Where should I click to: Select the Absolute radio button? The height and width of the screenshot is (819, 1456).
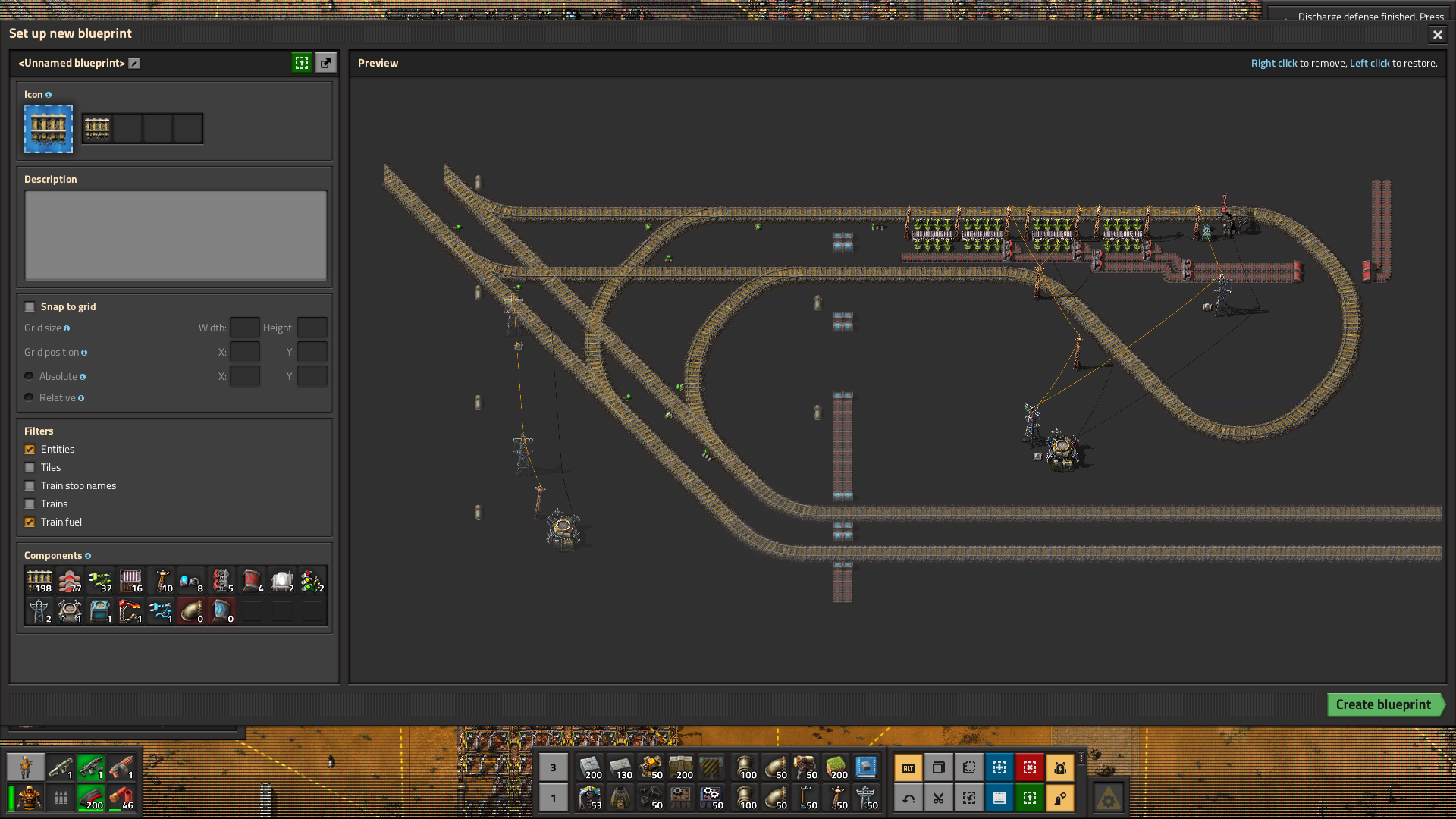29,376
